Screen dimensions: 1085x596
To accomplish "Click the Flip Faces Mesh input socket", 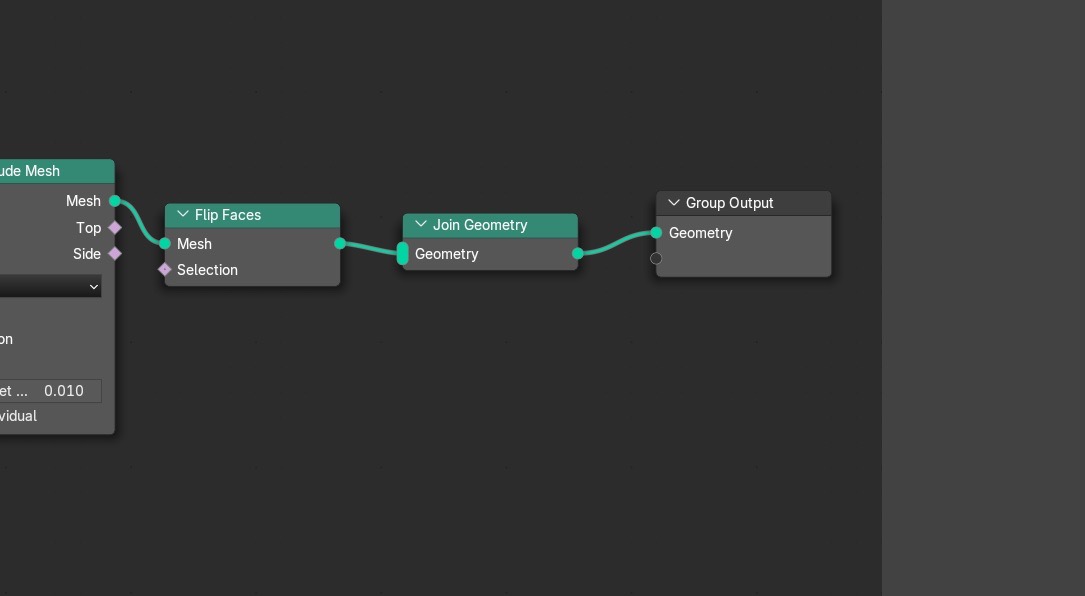I will [165, 244].
